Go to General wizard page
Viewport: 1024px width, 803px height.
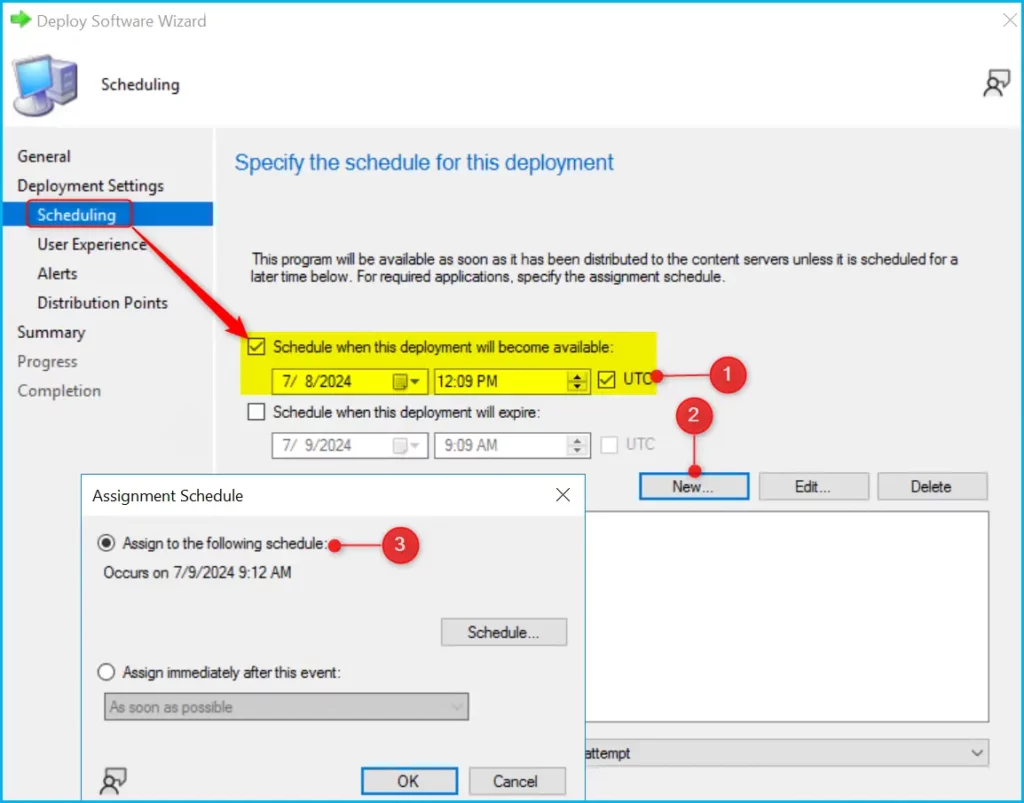[44, 157]
